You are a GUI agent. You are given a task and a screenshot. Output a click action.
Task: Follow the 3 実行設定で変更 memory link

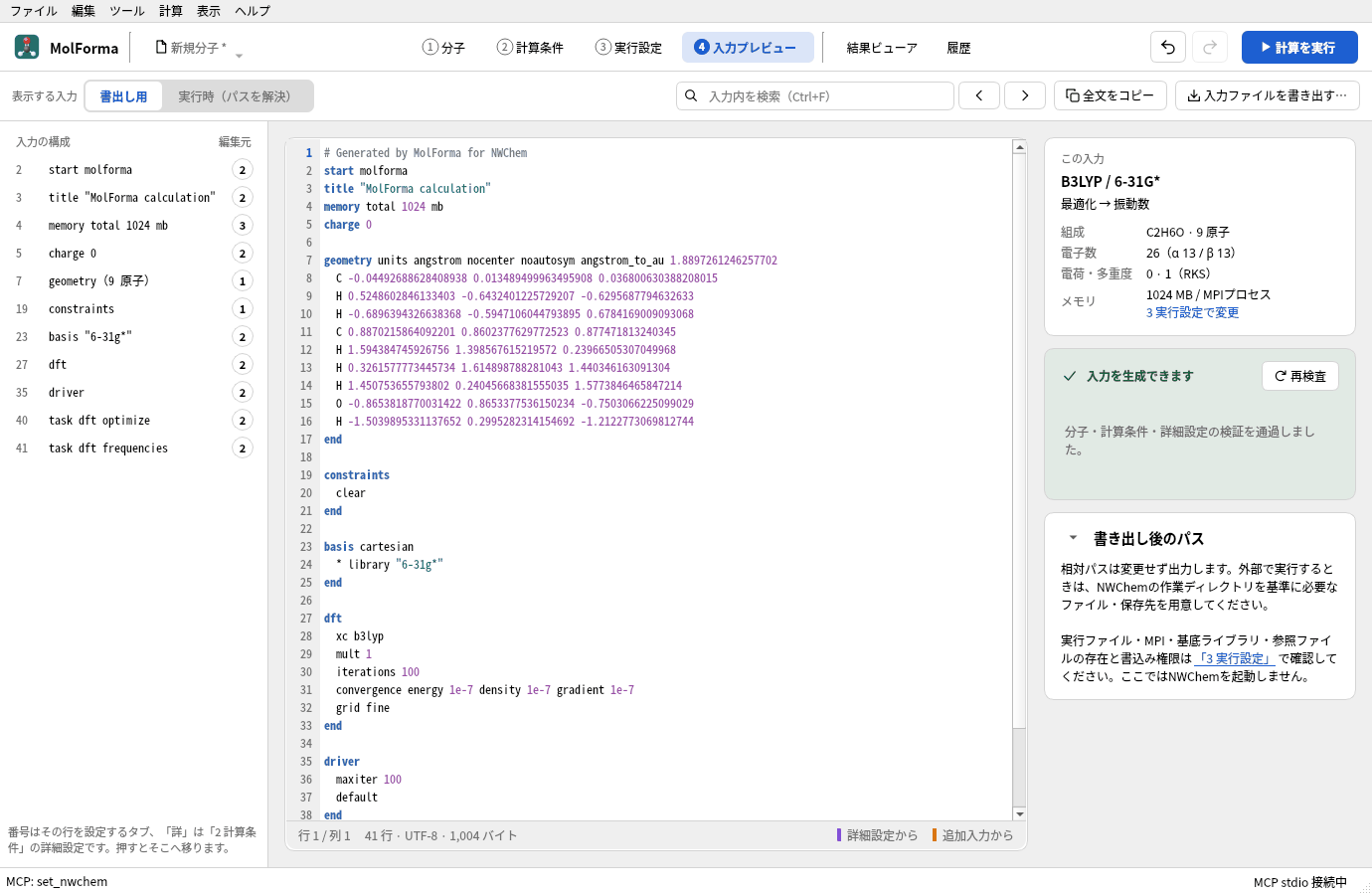click(x=1192, y=312)
